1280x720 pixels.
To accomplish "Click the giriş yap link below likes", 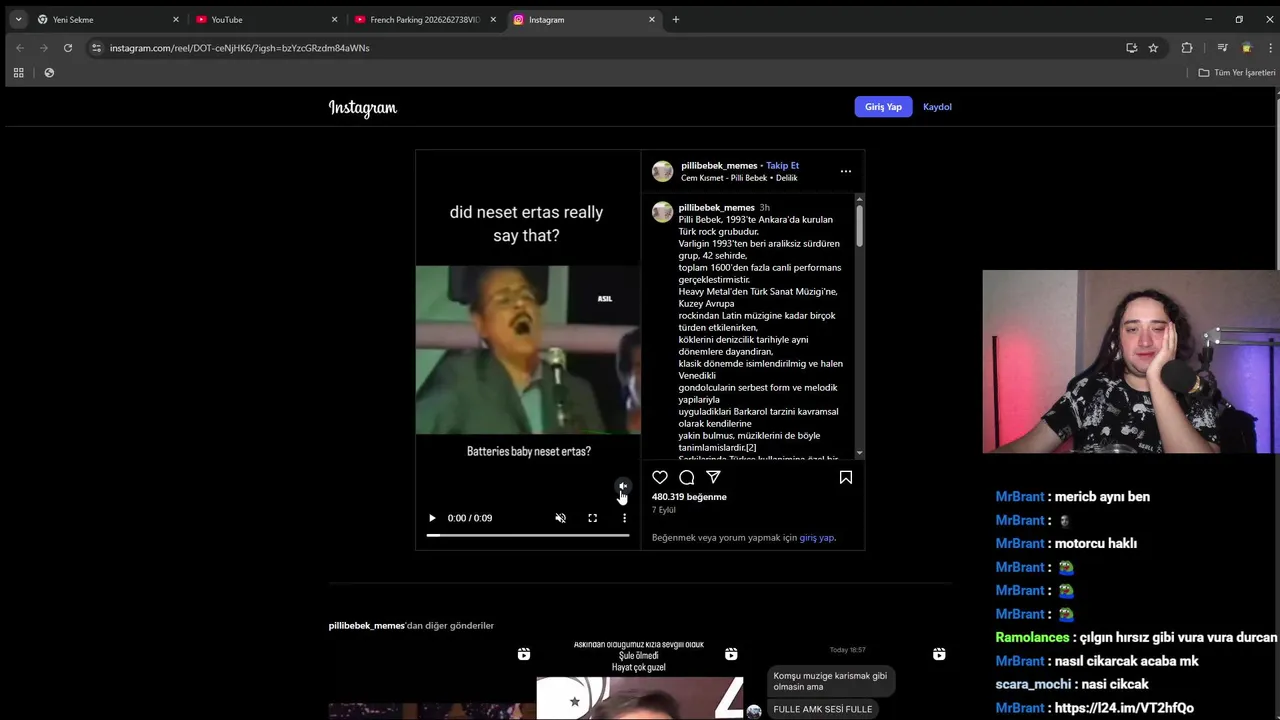I will point(816,537).
